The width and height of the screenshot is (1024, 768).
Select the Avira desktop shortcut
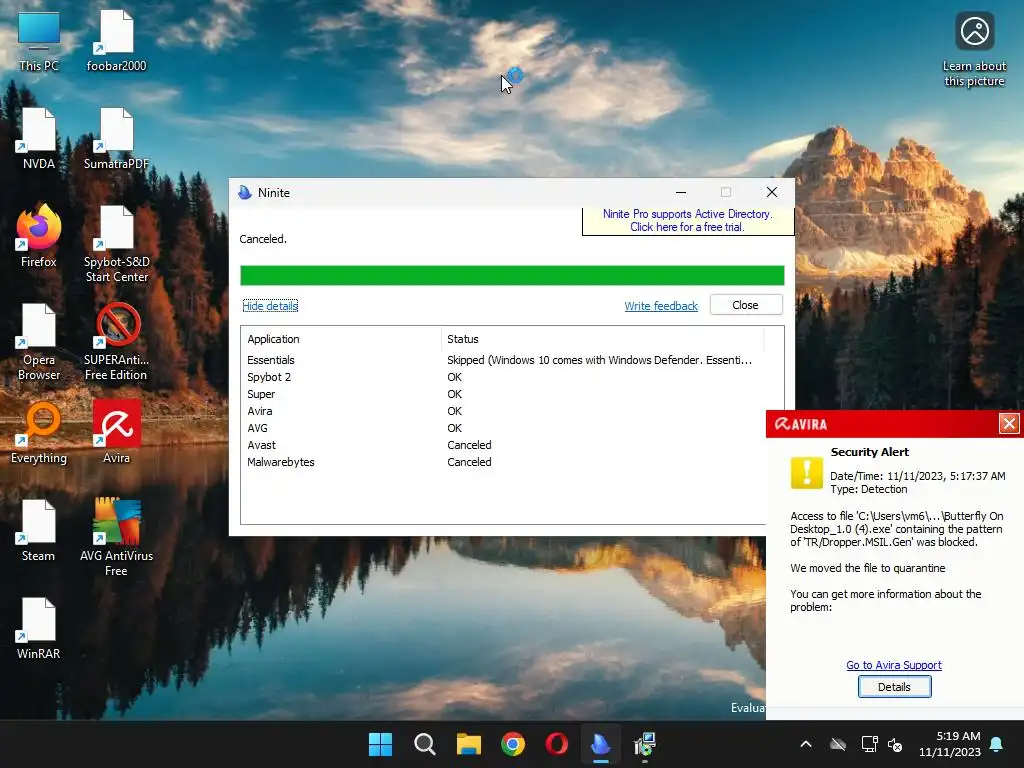click(x=116, y=432)
